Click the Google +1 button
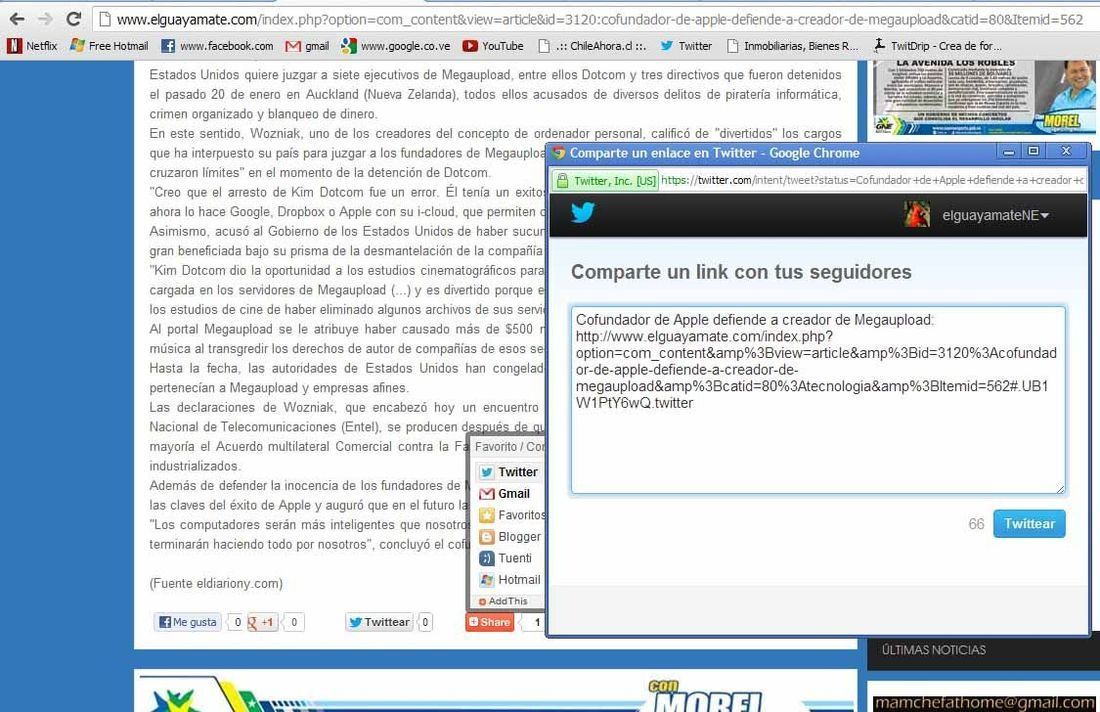The height and width of the screenshot is (712, 1100). point(262,622)
